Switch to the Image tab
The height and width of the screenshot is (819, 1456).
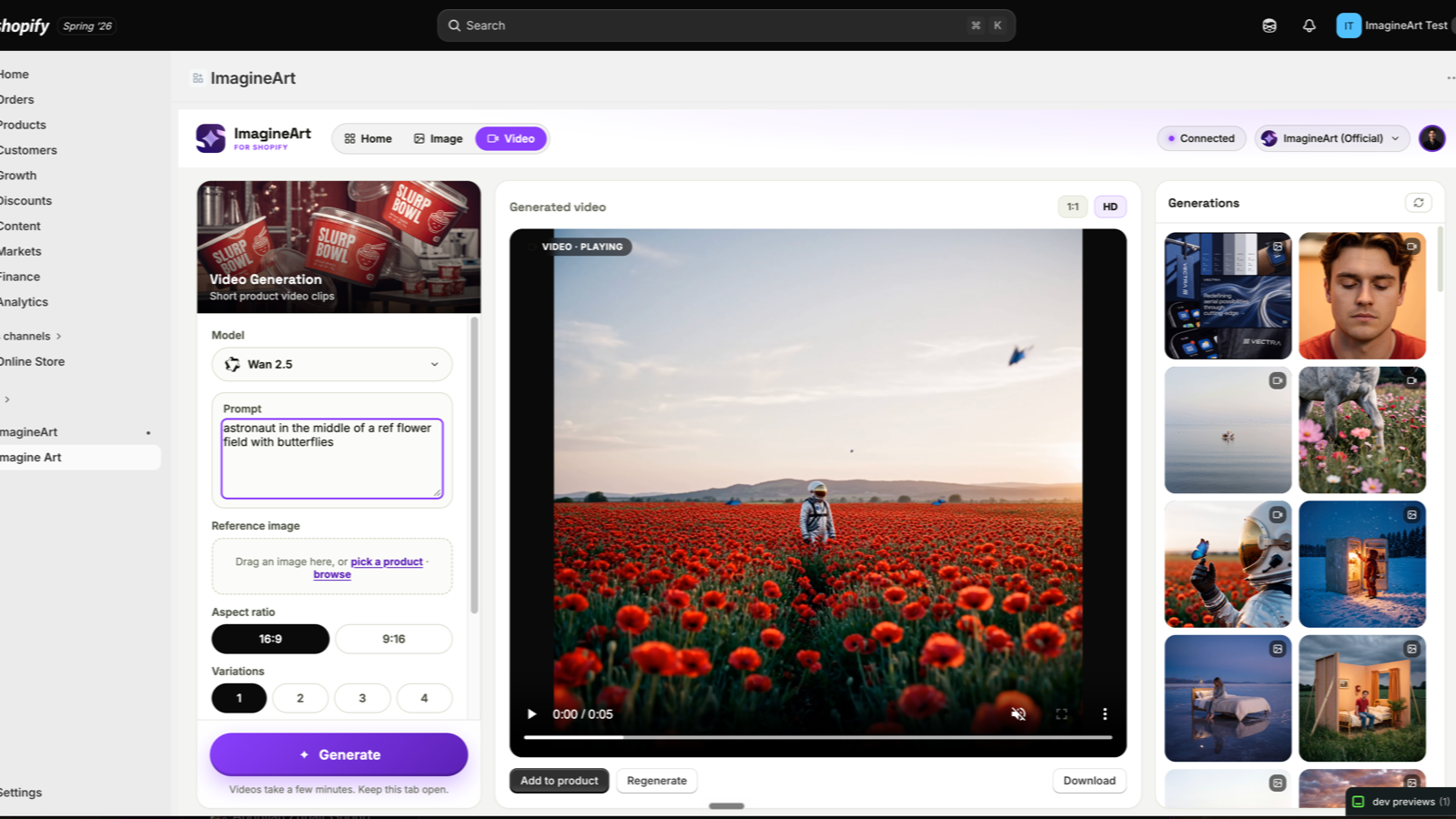point(439,138)
